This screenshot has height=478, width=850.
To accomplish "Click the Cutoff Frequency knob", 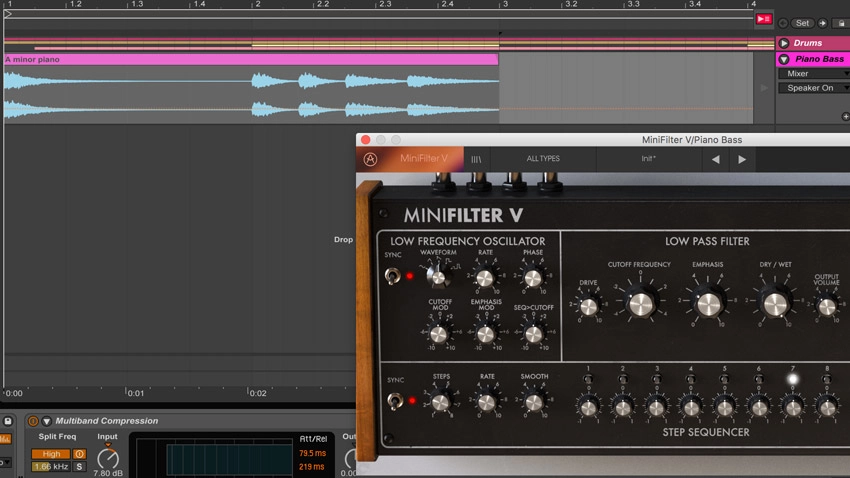I will 641,303.
